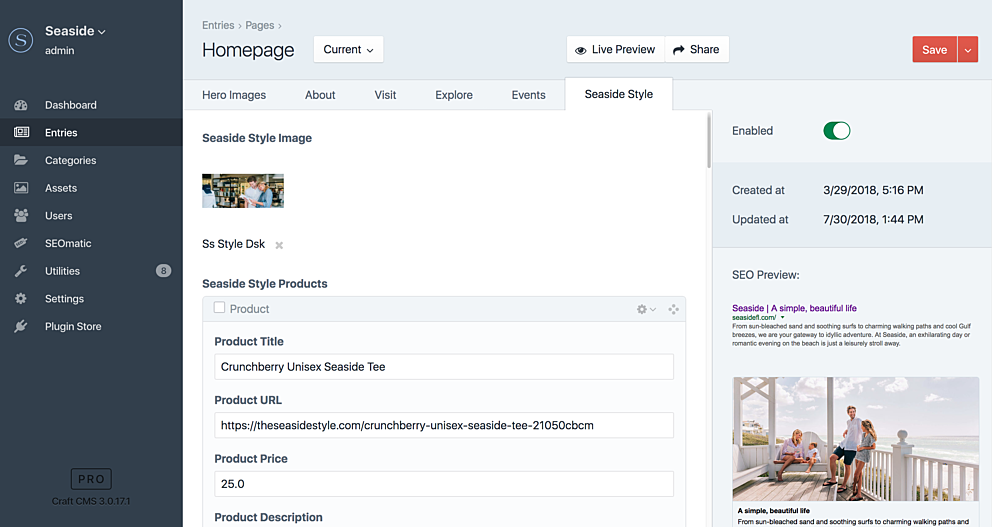The height and width of the screenshot is (527, 992).
Task: Switch to the About tab
Action: pos(320,95)
